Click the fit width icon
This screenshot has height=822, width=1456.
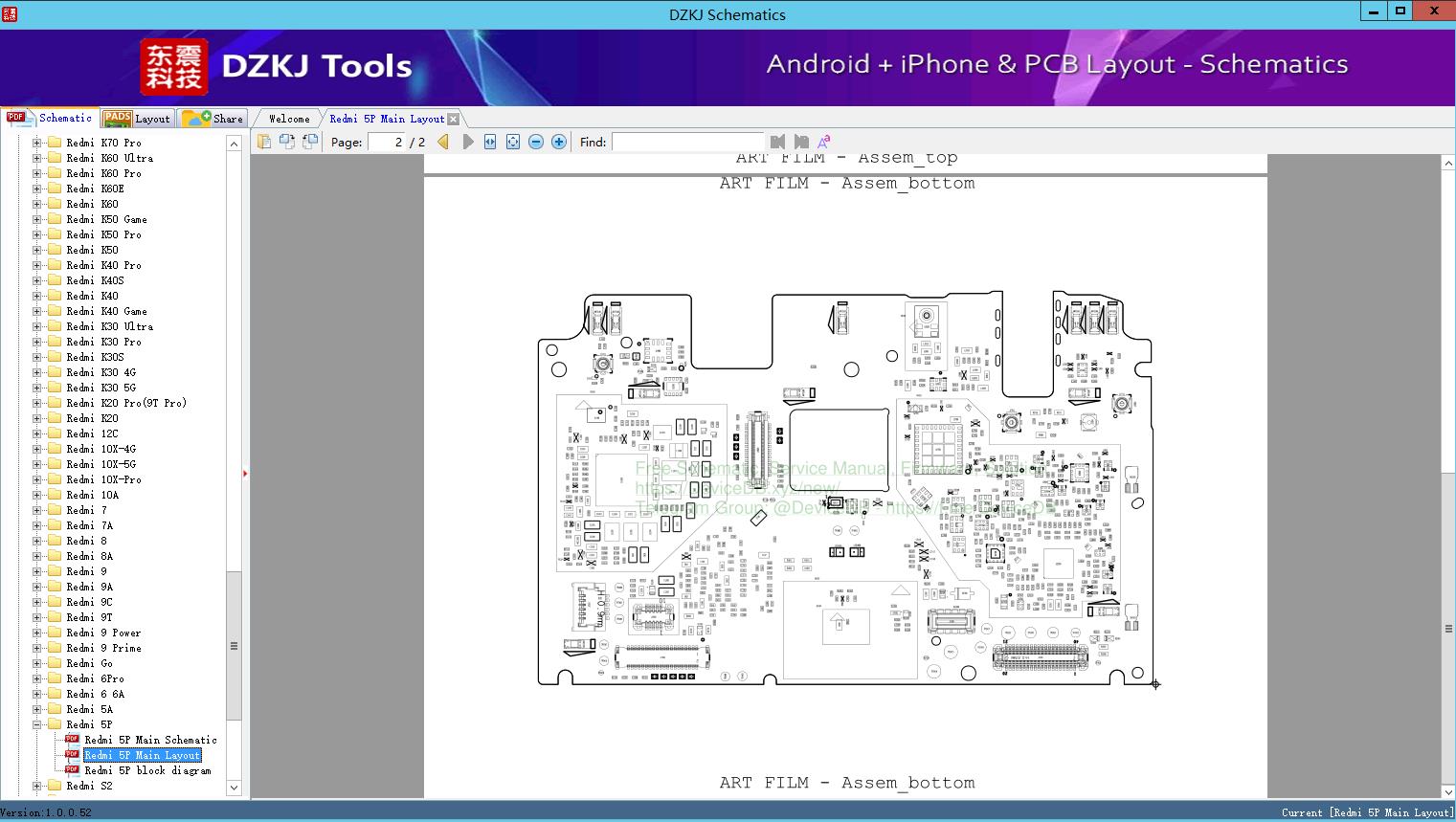(490, 142)
